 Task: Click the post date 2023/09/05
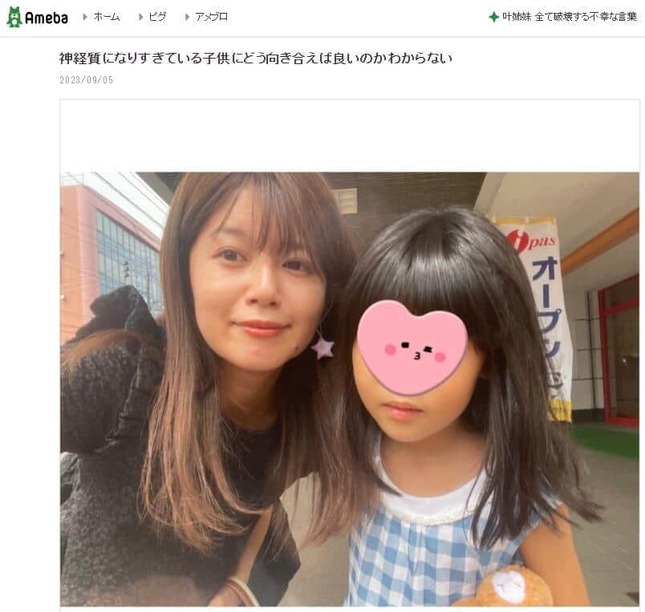(x=86, y=80)
